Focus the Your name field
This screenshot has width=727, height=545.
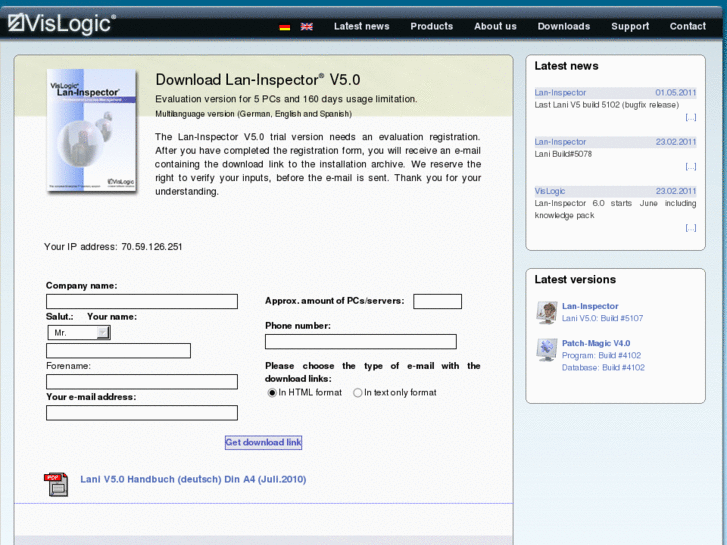pyautogui.click(x=118, y=351)
